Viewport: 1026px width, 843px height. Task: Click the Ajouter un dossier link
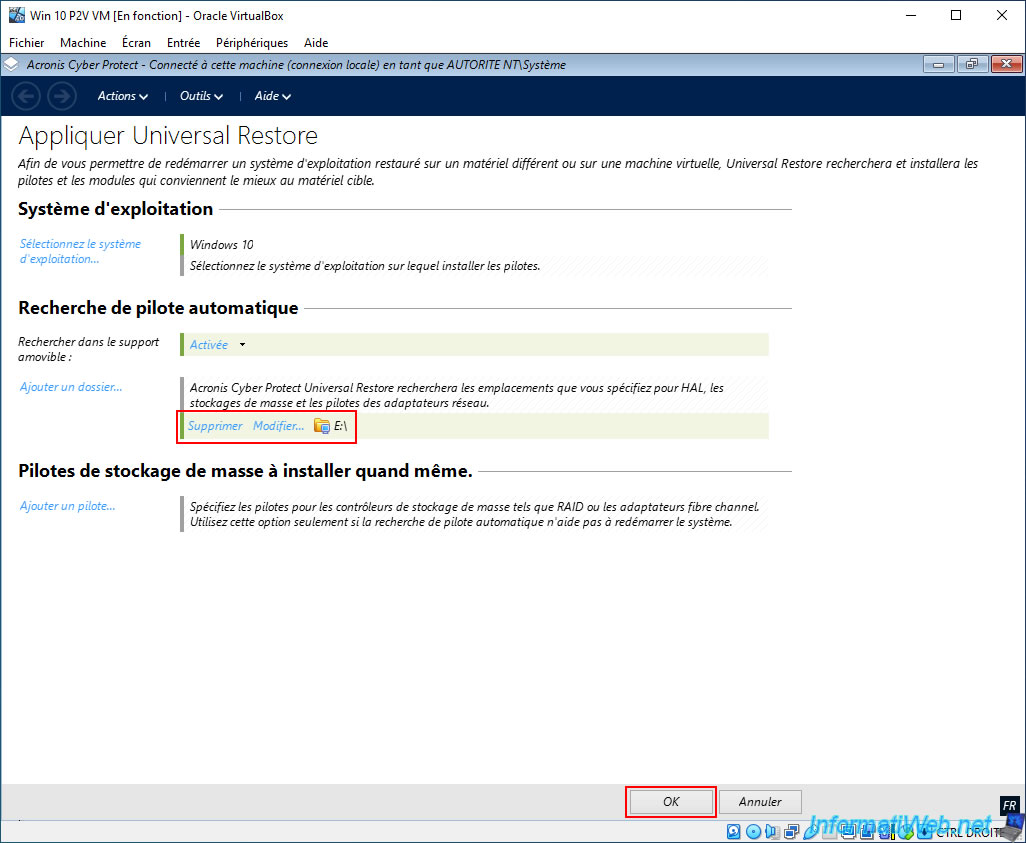(x=71, y=387)
